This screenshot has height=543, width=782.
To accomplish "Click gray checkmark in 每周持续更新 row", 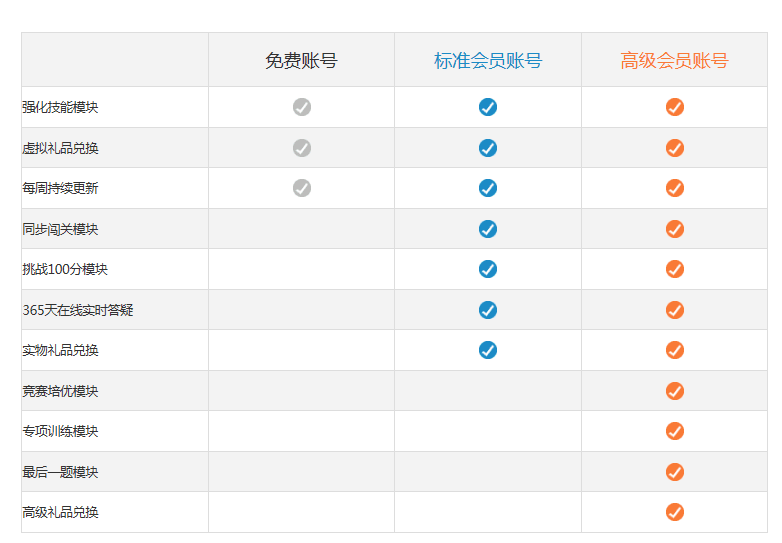I will [x=302, y=188].
